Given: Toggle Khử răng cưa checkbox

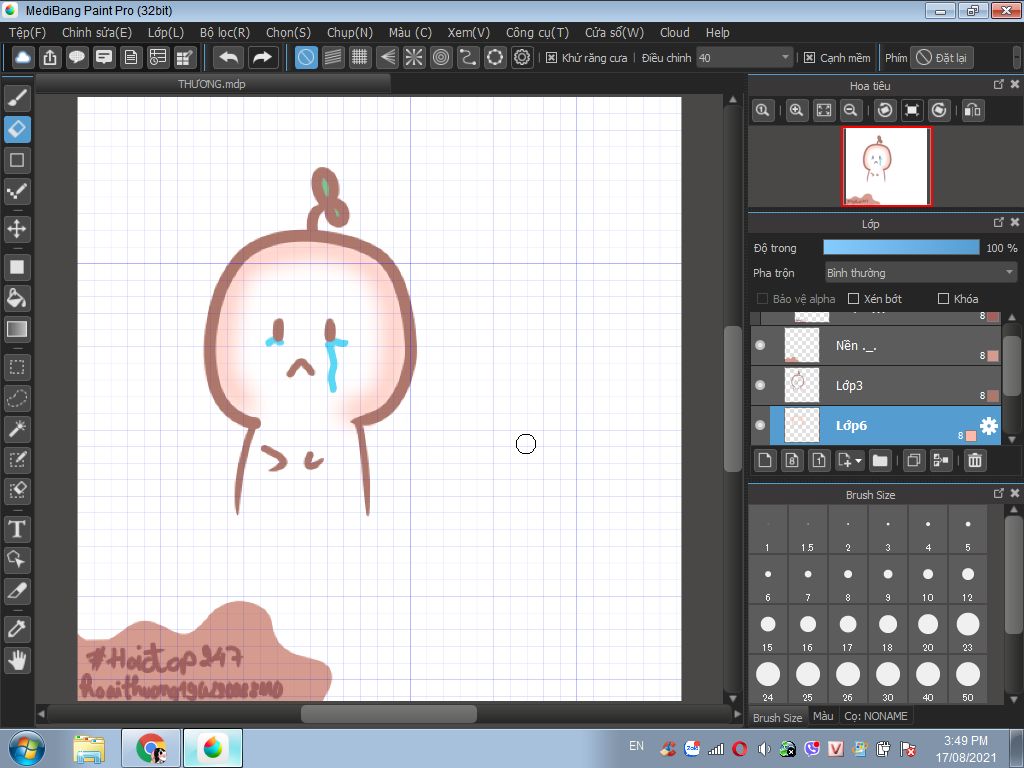Looking at the screenshot, I should pyautogui.click(x=551, y=57).
